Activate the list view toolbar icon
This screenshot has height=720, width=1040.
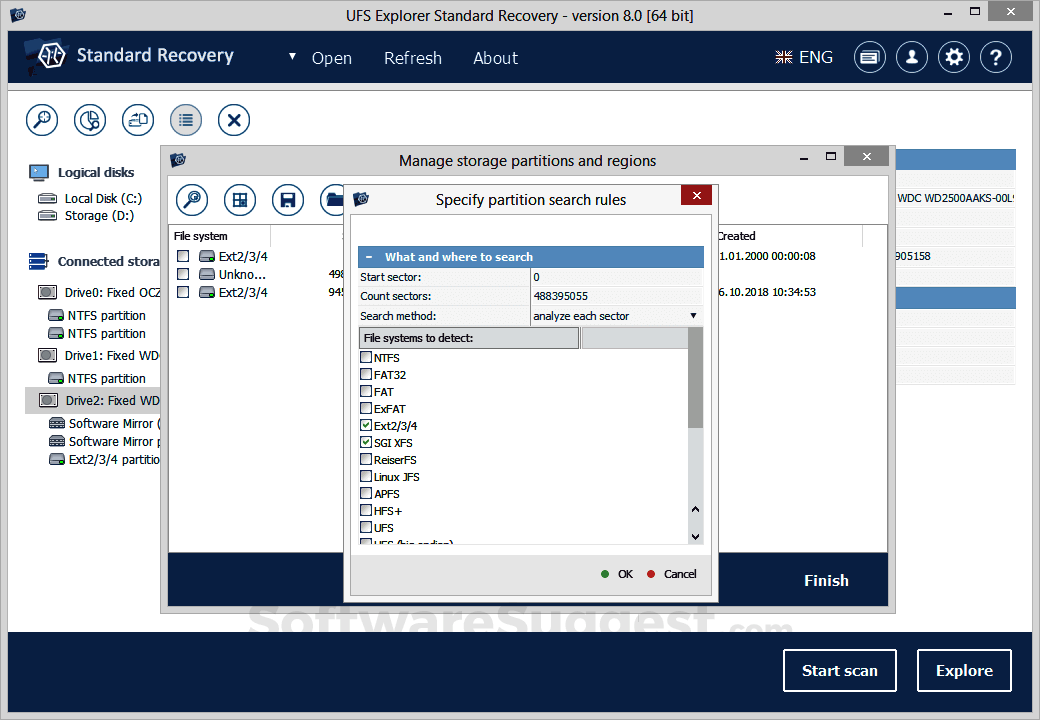tap(185, 120)
